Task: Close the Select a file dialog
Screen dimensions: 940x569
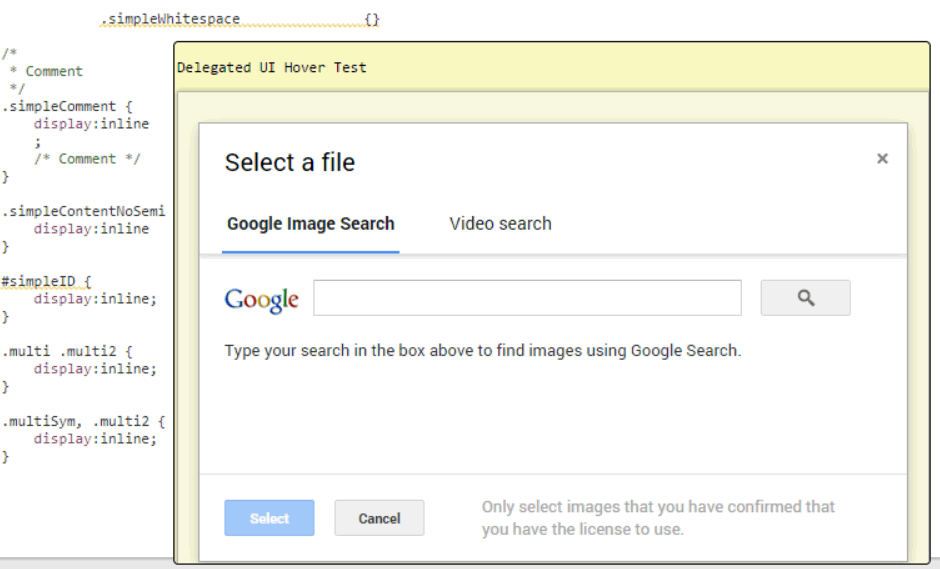Action: 882,159
